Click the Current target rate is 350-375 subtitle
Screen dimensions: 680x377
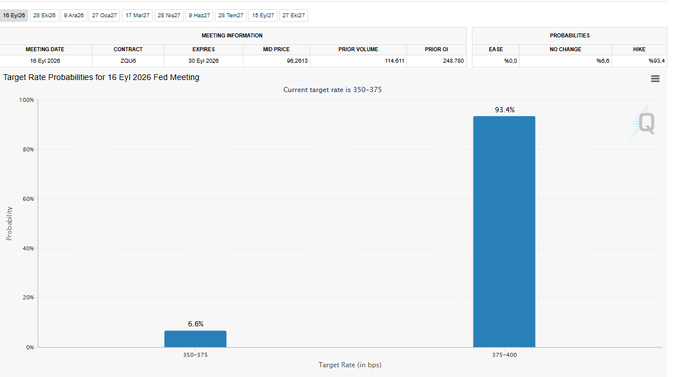(x=332, y=90)
